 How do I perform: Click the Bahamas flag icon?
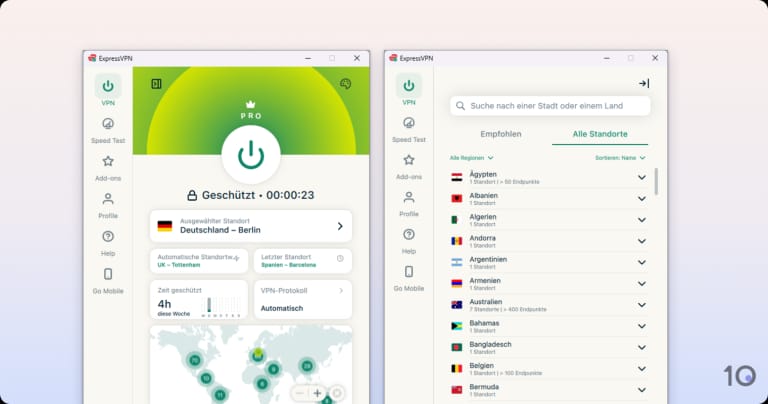[456, 326]
